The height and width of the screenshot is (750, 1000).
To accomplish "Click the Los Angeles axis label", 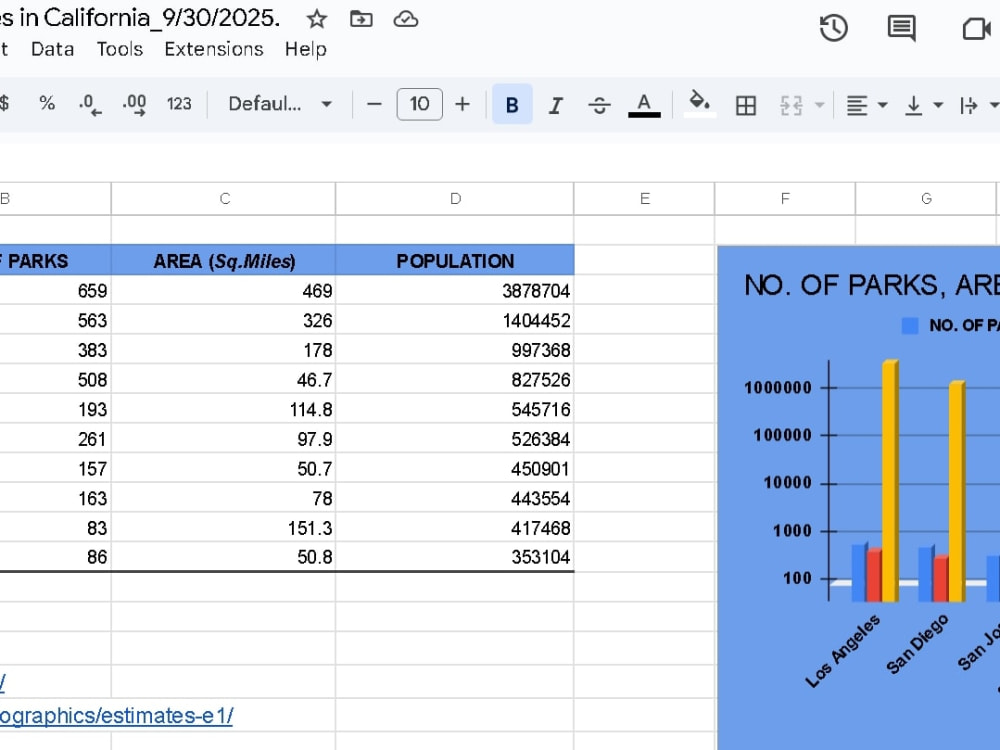I will coord(842,651).
